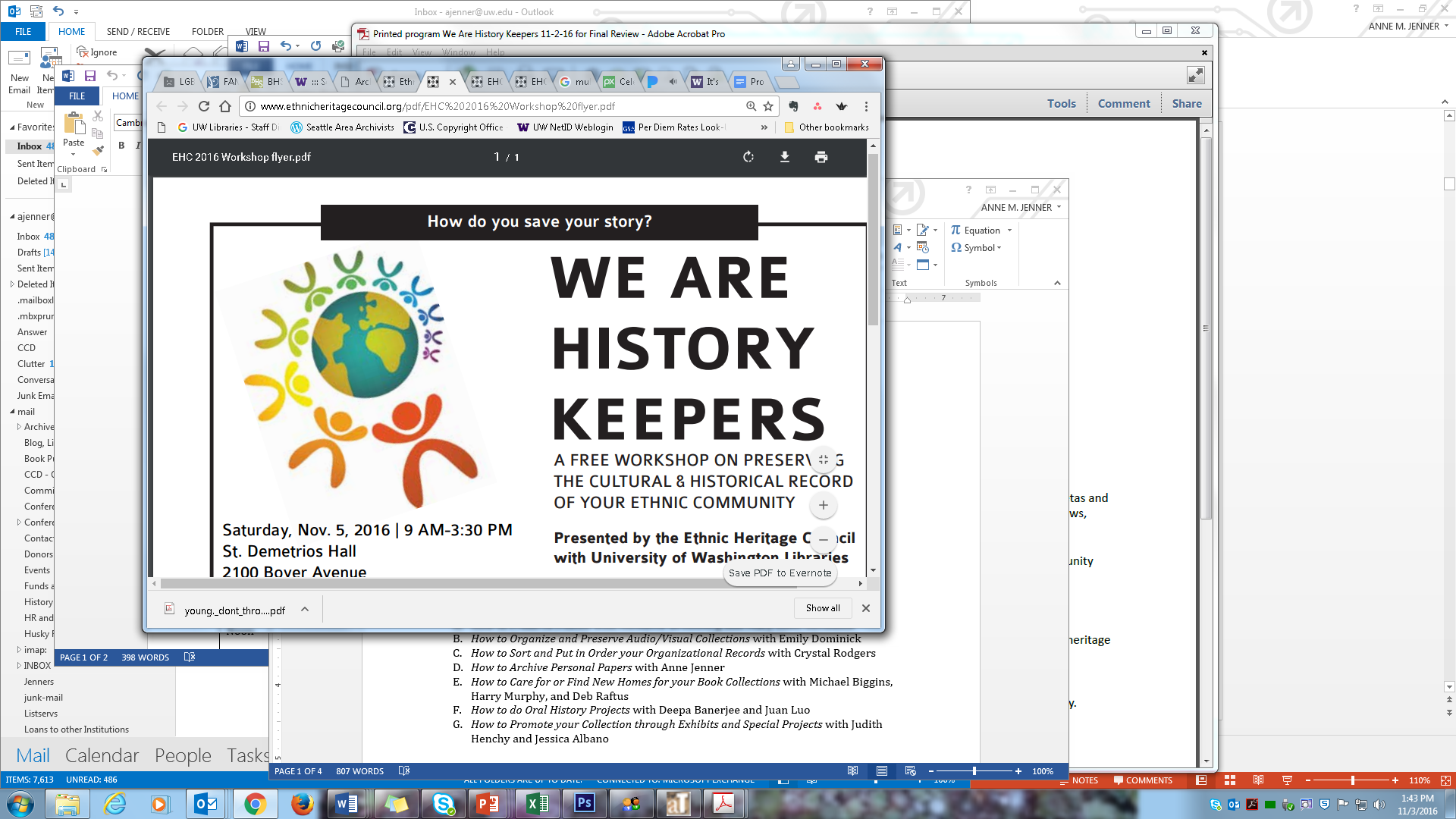This screenshot has width=1456, height=819.
Task: Open Share pane in Adobe Acrobat
Action: pos(1187,104)
